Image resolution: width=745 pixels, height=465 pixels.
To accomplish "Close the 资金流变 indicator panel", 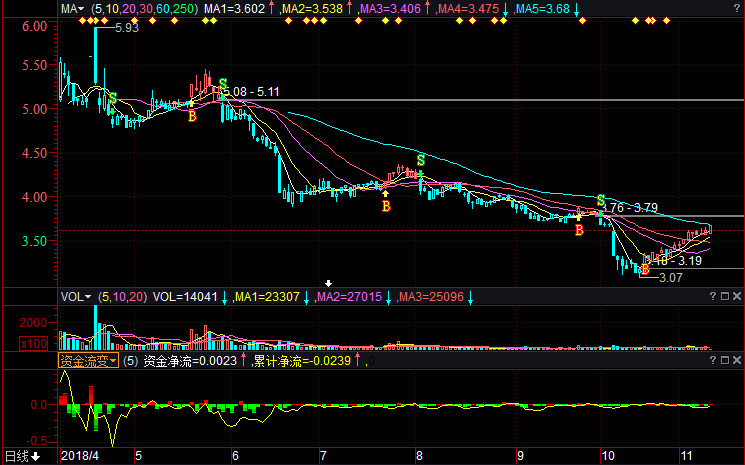I will (x=737, y=361).
